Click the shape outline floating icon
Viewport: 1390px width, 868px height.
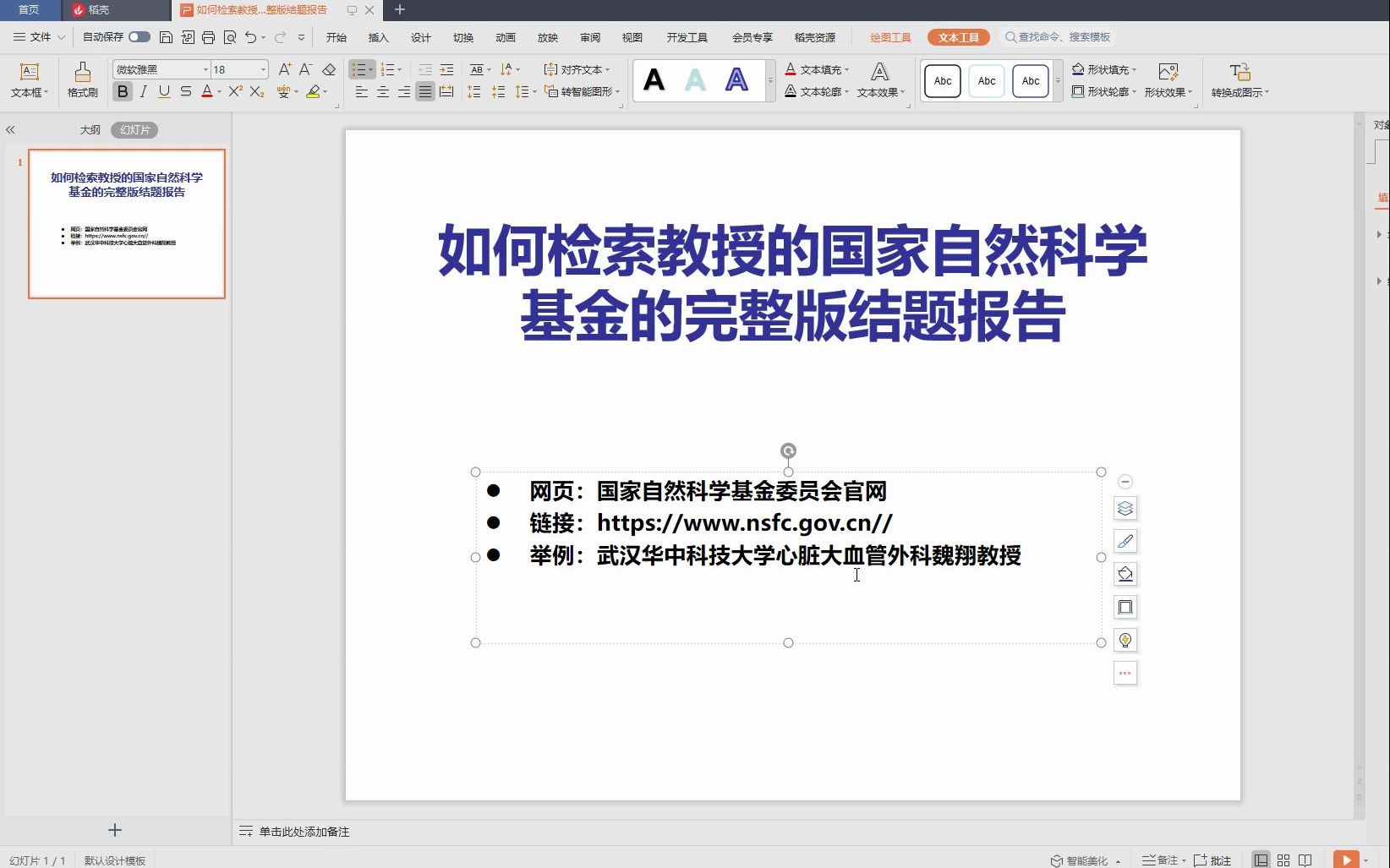point(1125,607)
